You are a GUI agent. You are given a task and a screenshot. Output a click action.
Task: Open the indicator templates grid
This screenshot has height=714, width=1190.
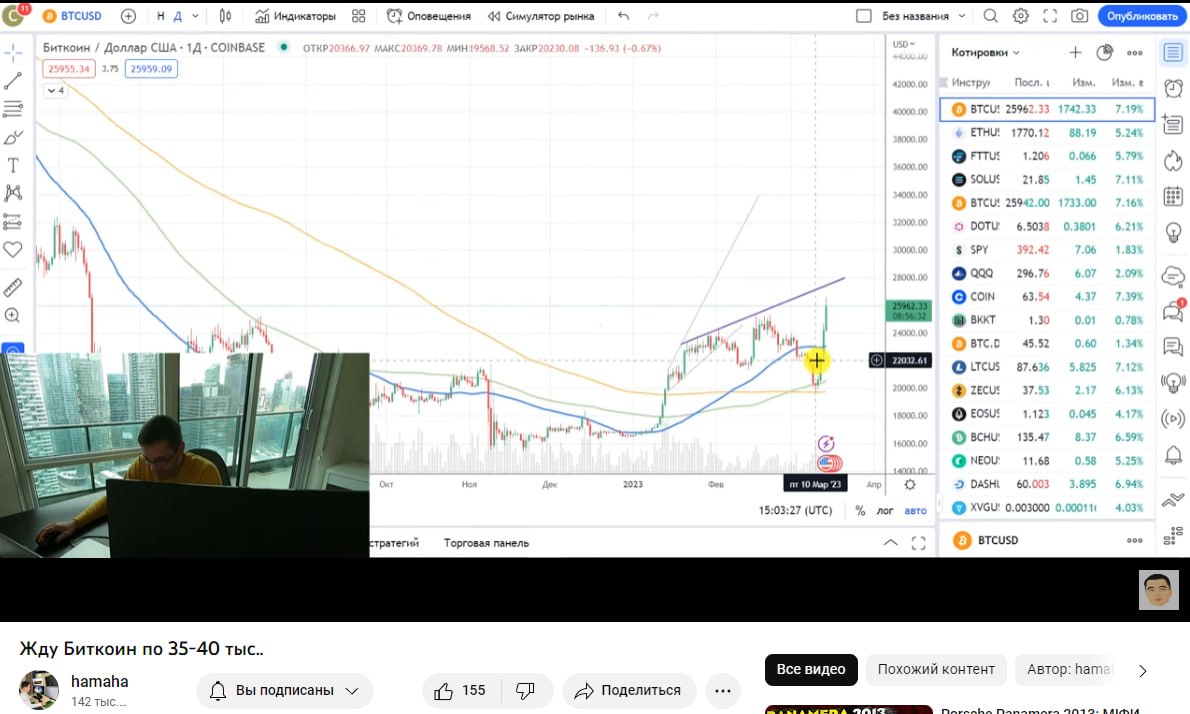point(359,16)
